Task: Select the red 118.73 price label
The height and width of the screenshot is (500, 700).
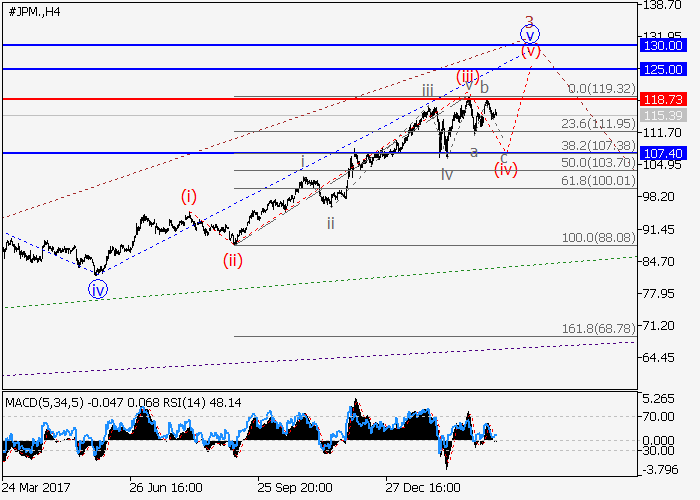Action: 663,99
